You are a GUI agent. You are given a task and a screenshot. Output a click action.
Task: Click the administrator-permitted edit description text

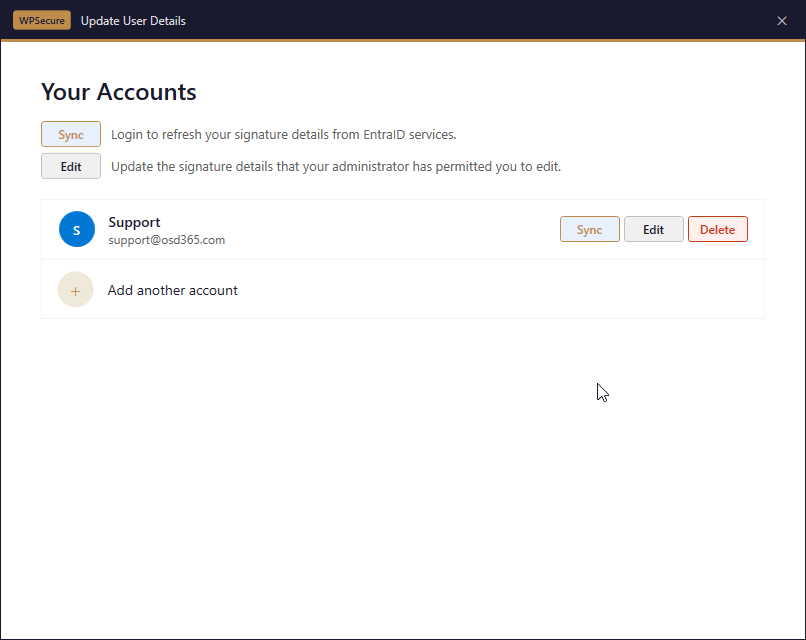[x=335, y=167]
